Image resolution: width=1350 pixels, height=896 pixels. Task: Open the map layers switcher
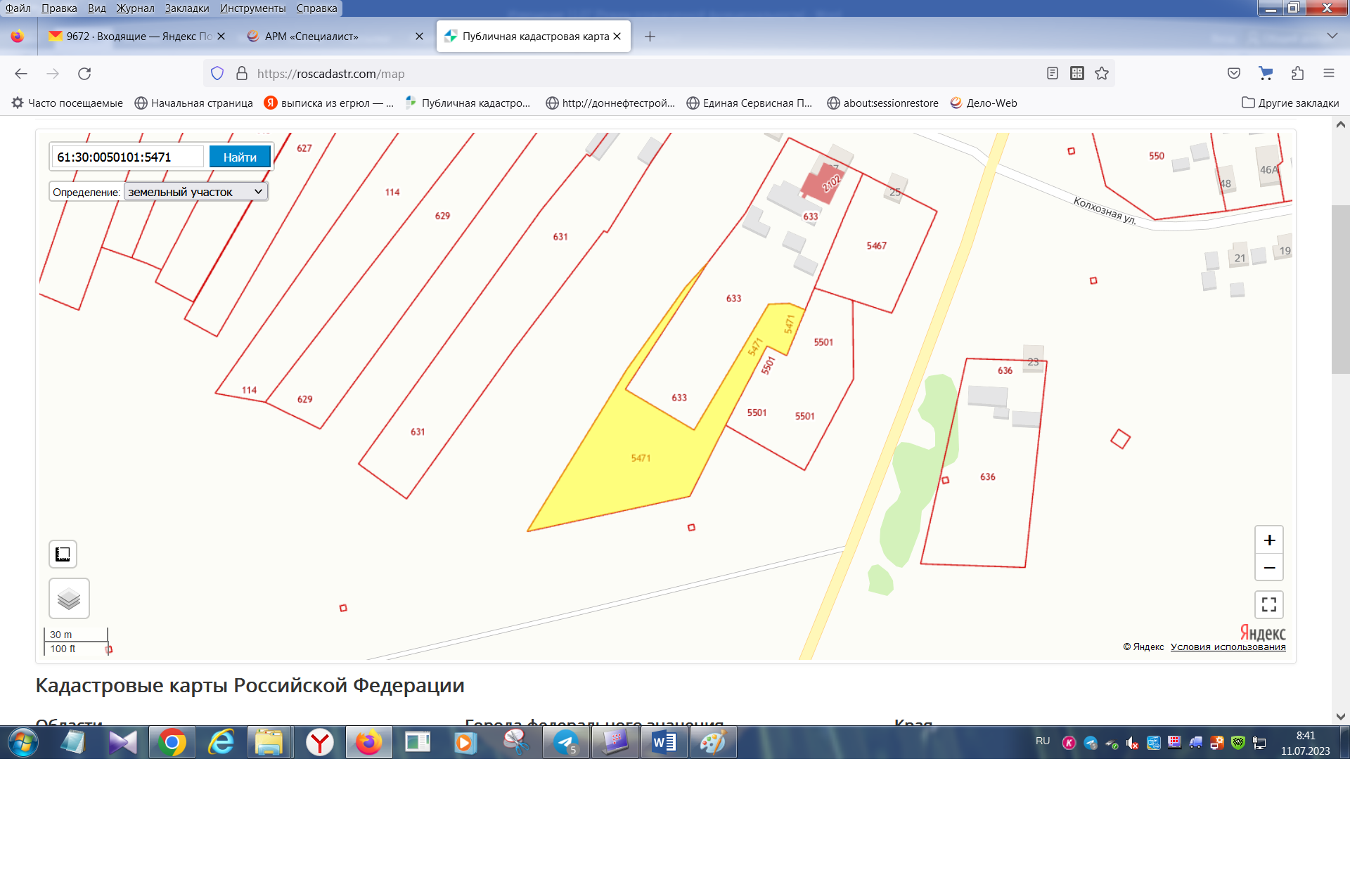tap(69, 599)
